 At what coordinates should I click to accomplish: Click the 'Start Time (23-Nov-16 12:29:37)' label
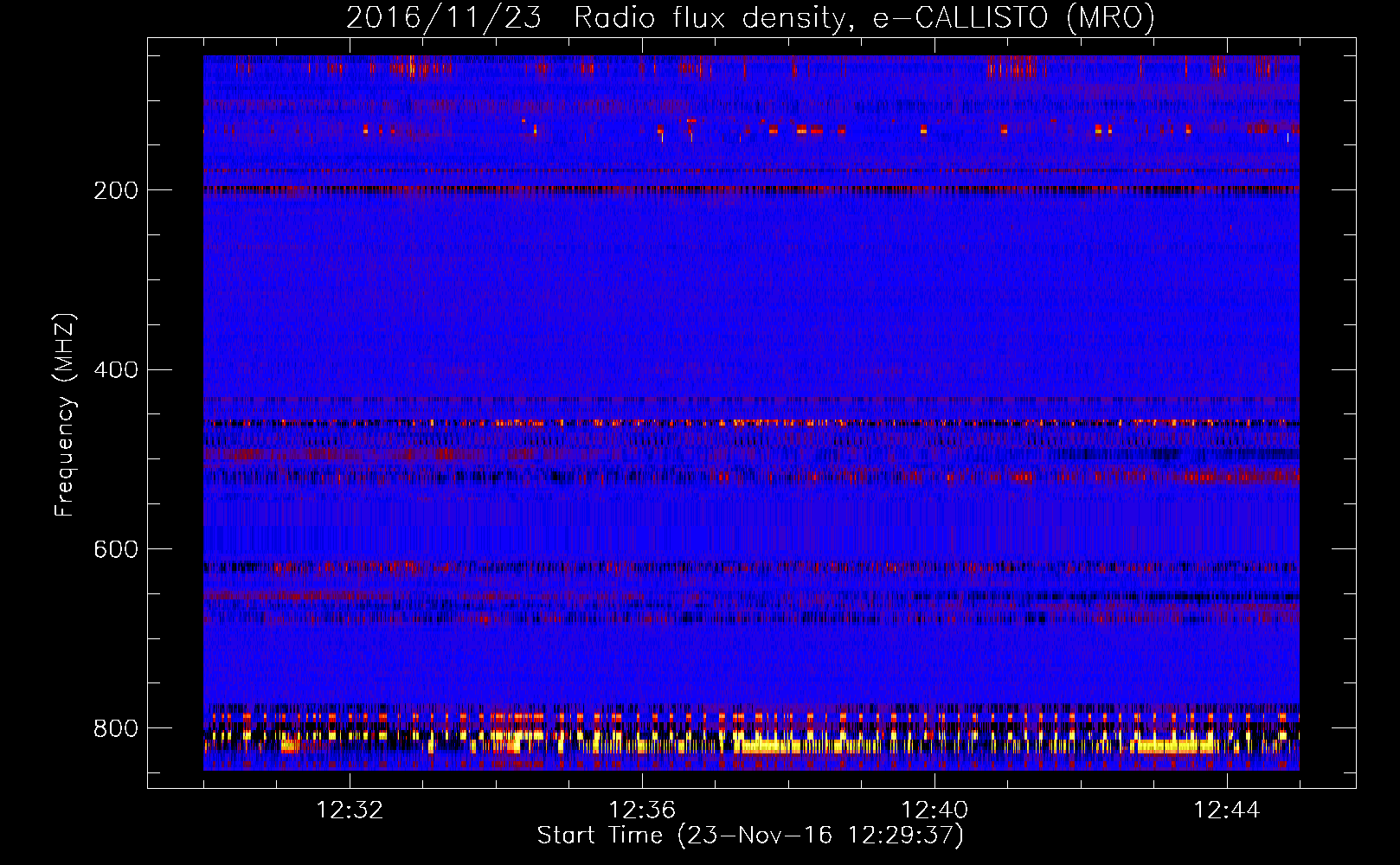(750, 836)
